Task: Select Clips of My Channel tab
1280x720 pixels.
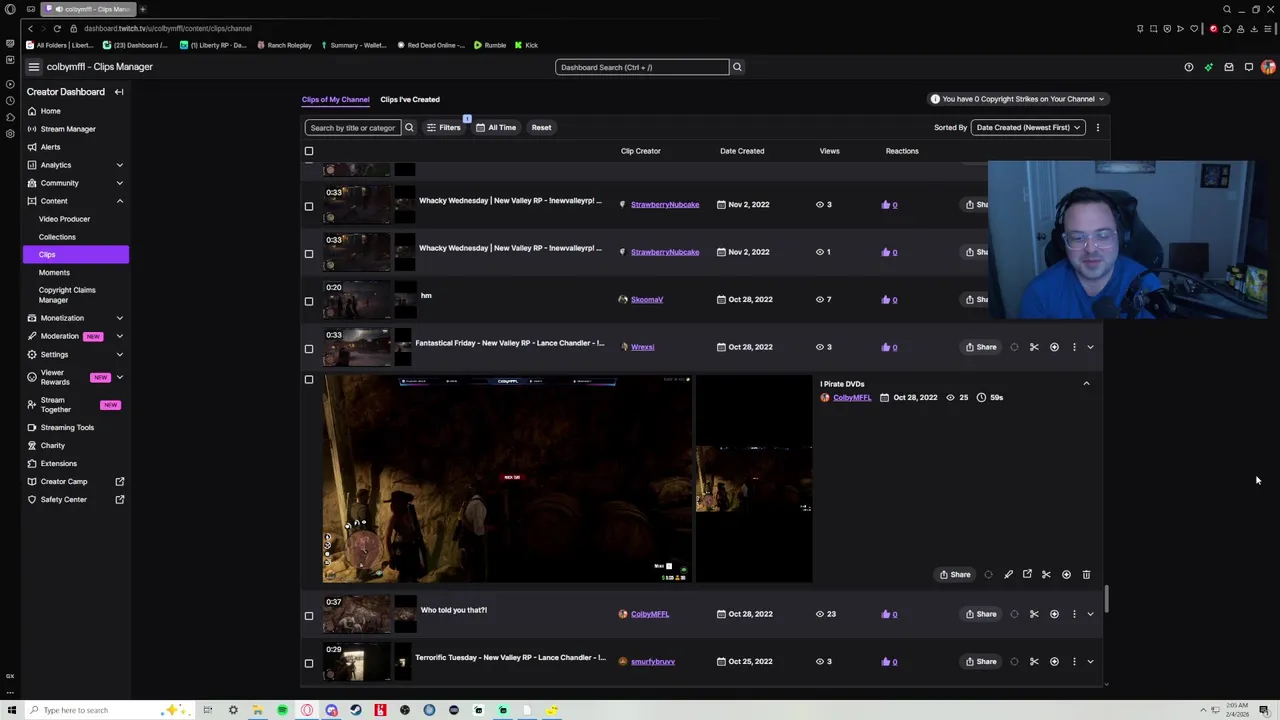Action: point(335,99)
